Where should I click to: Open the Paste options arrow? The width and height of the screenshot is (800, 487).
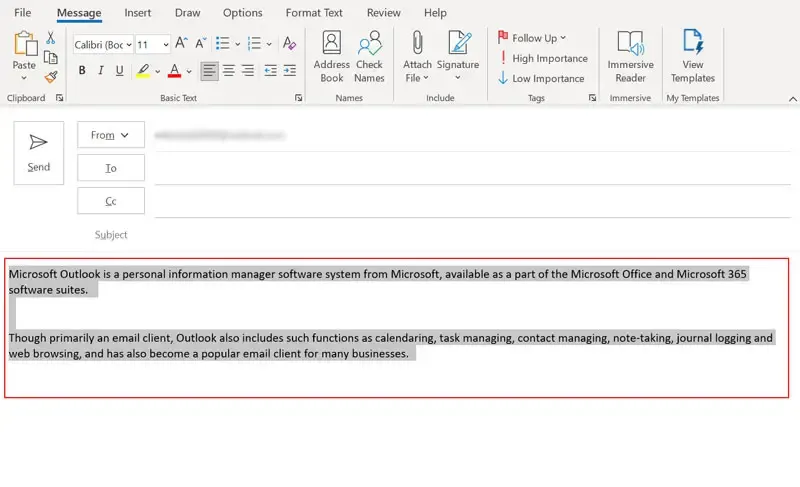point(24,78)
